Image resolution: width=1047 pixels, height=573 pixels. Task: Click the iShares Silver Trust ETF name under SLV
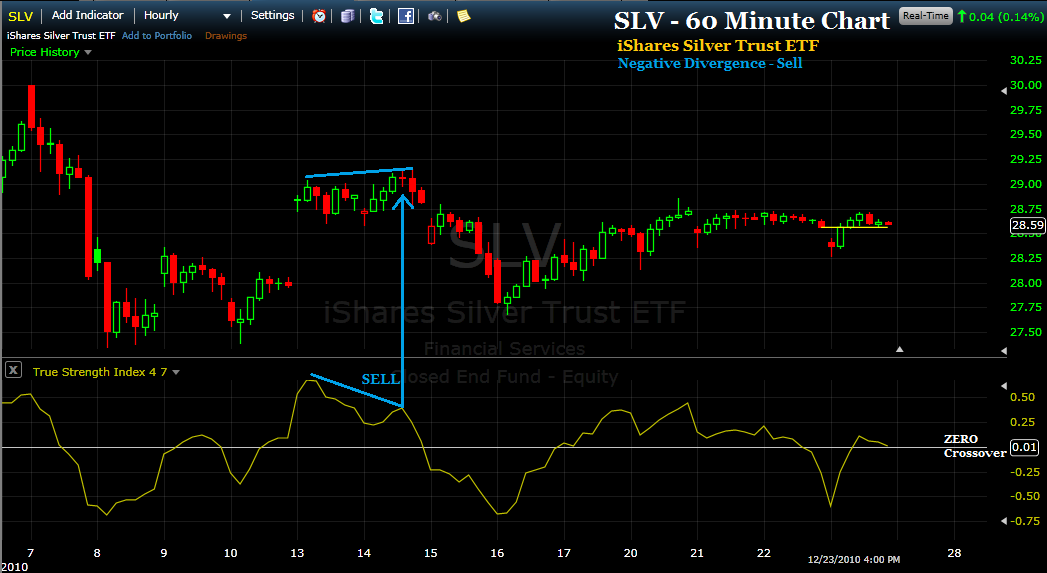61,35
